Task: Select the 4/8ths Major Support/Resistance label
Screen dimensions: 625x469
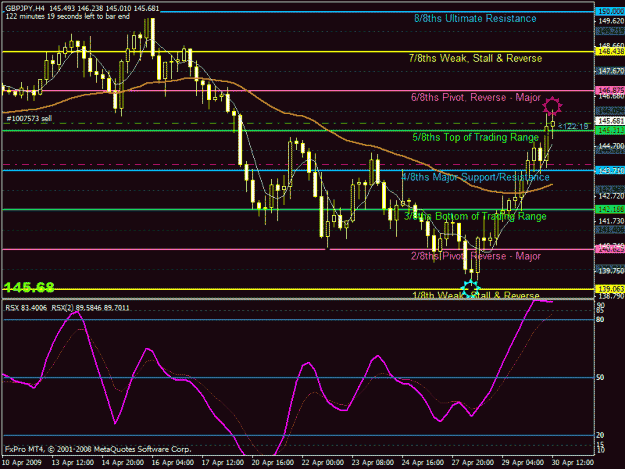Action: [476, 177]
